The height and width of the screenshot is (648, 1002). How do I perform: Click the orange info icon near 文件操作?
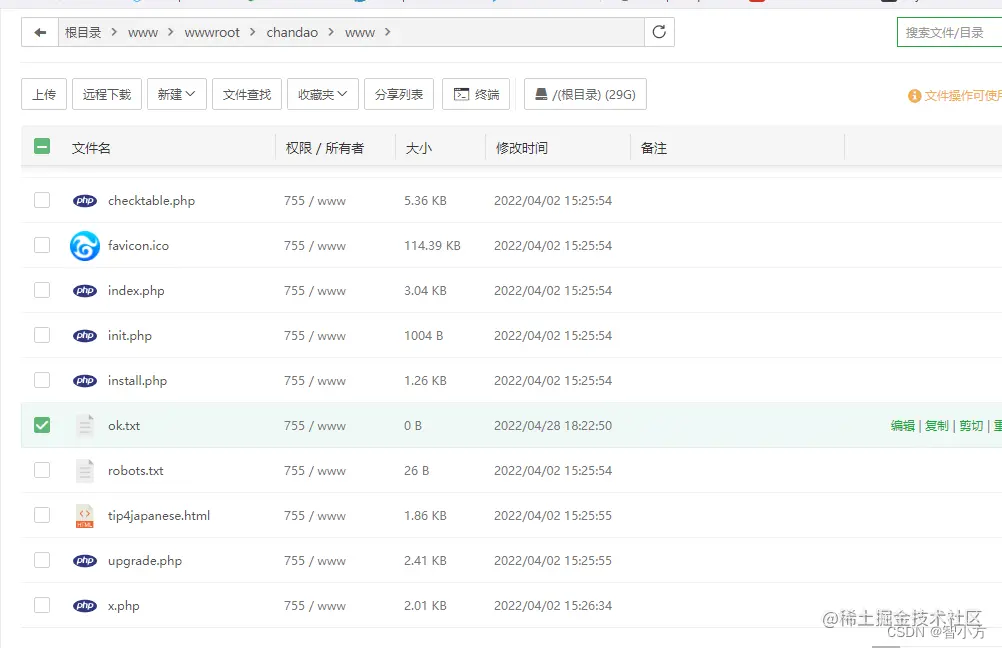pyautogui.click(x=914, y=96)
